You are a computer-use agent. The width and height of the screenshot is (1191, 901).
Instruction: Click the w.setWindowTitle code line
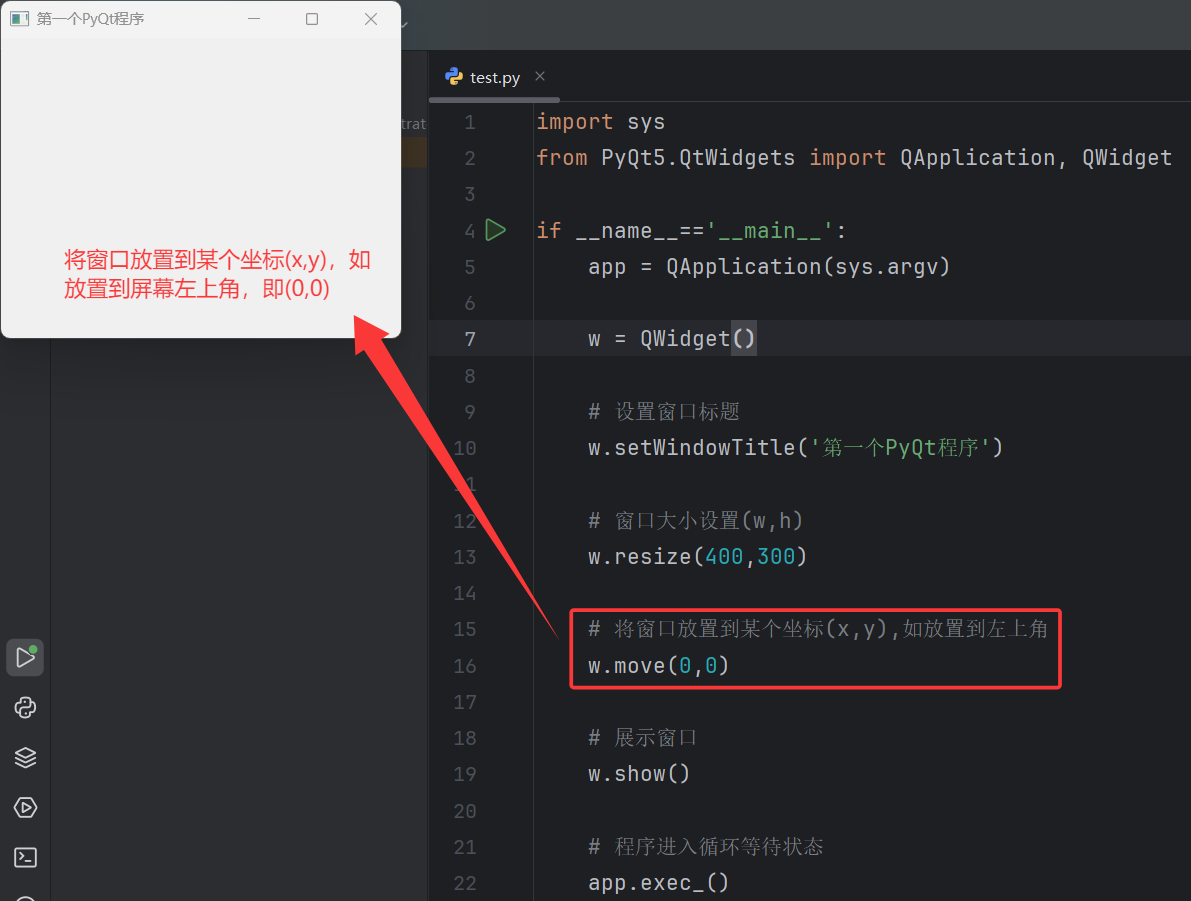(795, 447)
